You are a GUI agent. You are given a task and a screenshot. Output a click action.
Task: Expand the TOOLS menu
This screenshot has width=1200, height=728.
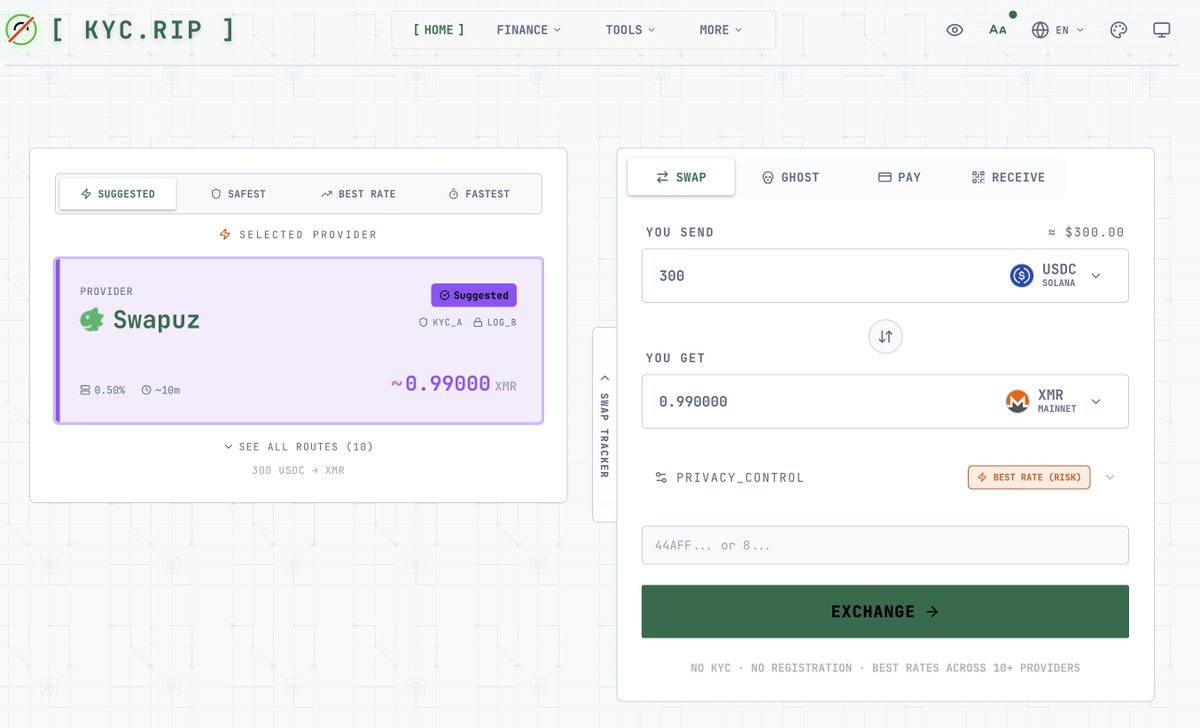click(631, 30)
